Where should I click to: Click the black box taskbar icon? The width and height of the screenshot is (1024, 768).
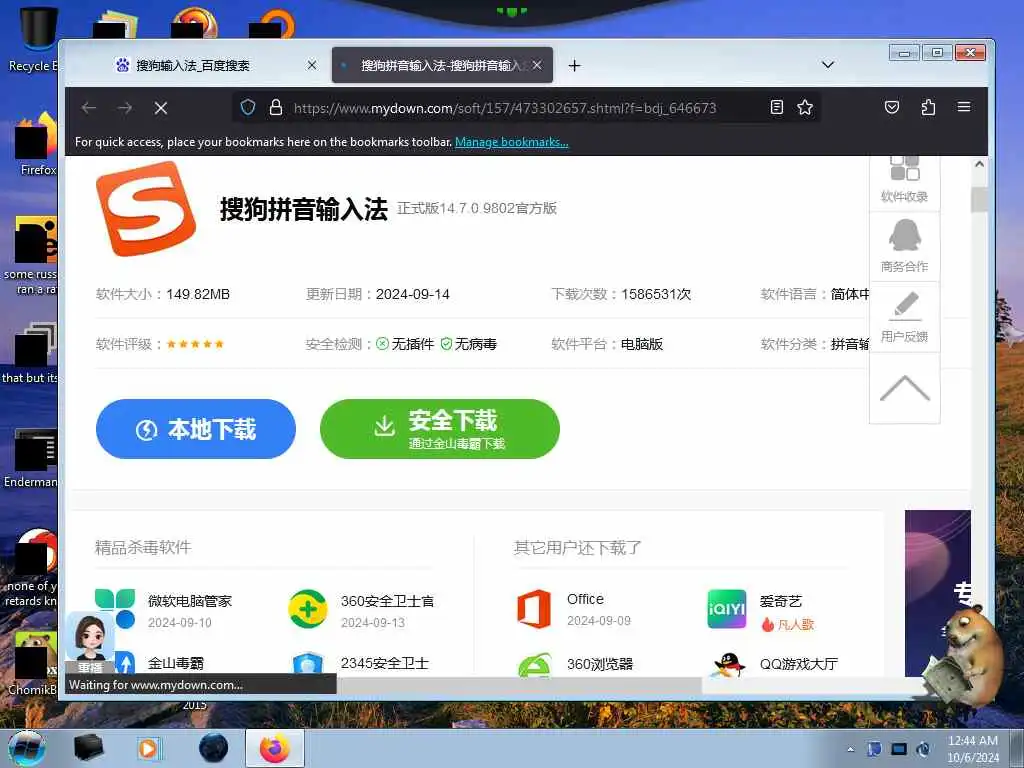[x=88, y=748]
